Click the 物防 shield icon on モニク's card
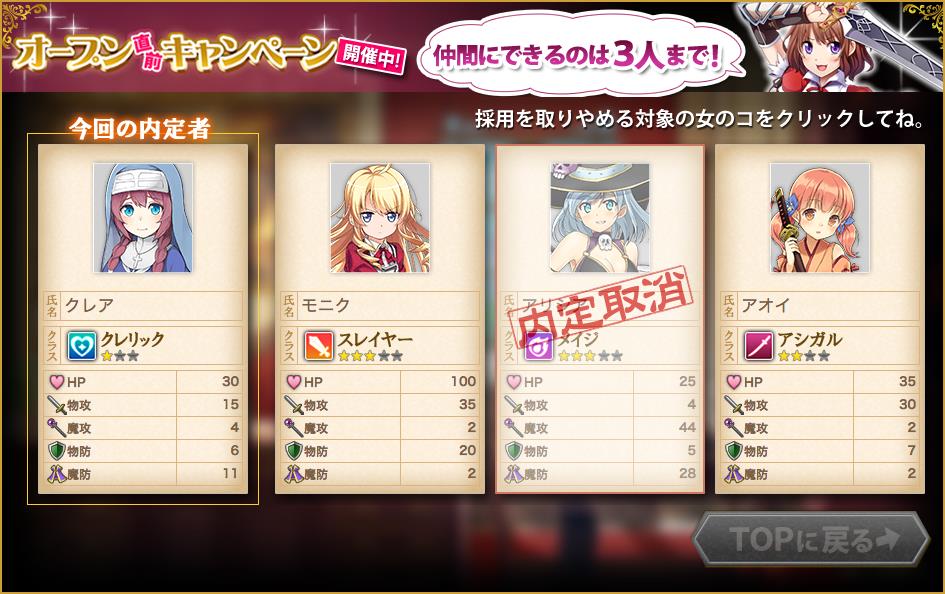Screen dimensions: 945x594 tap(294, 451)
